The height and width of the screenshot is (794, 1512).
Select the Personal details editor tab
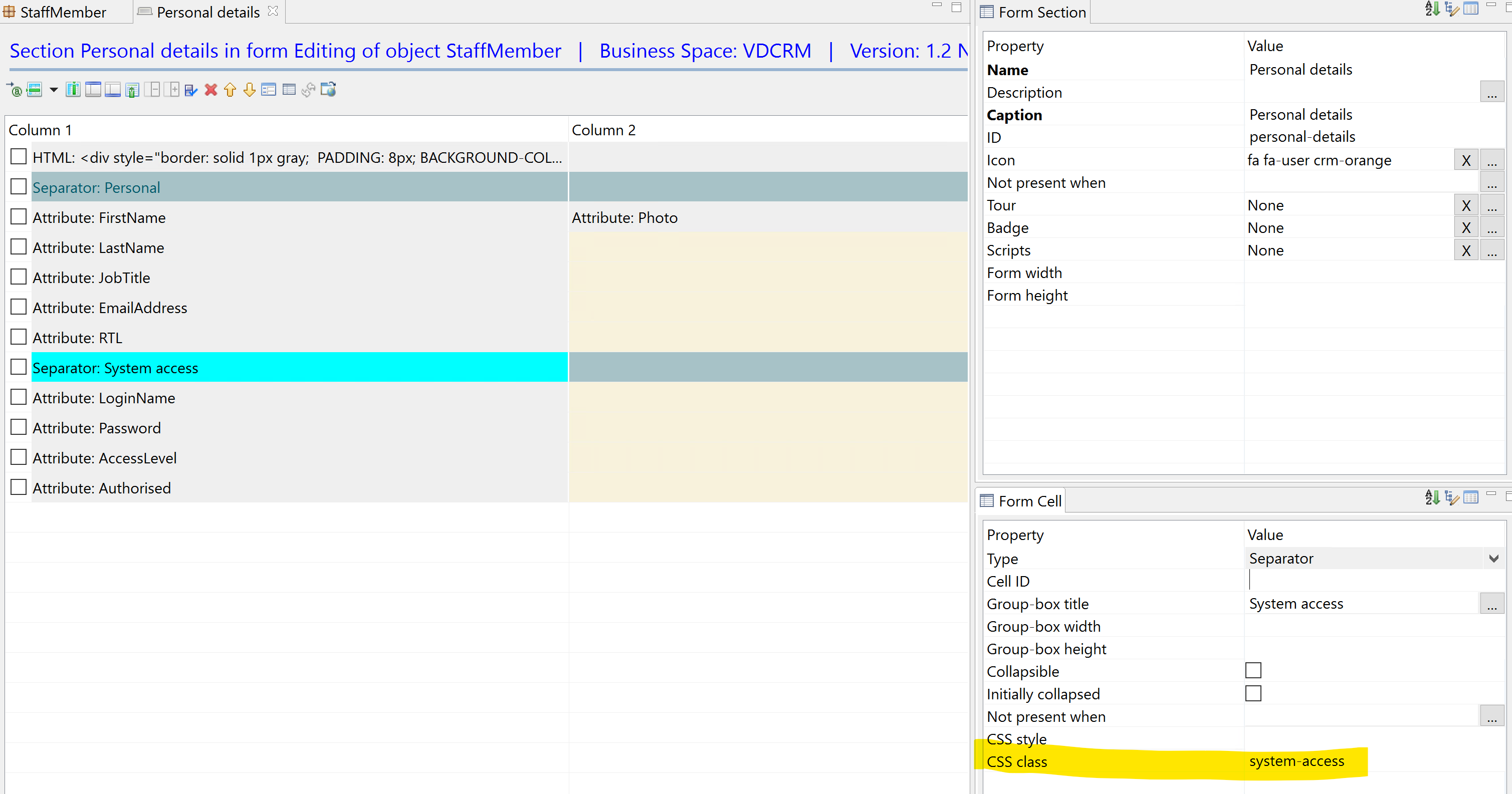[x=208, y=12]
